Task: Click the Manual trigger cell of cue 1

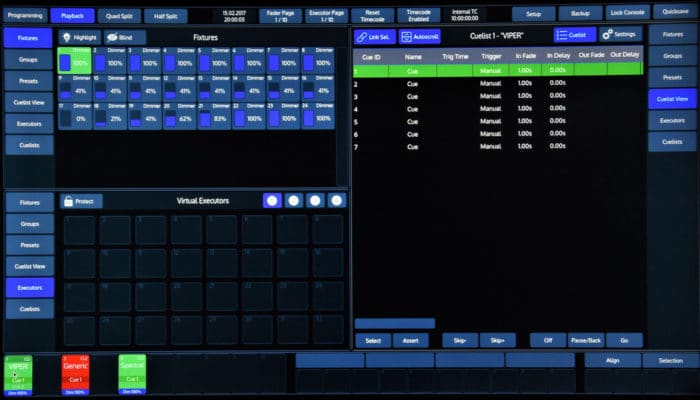Action: [491, 71]
